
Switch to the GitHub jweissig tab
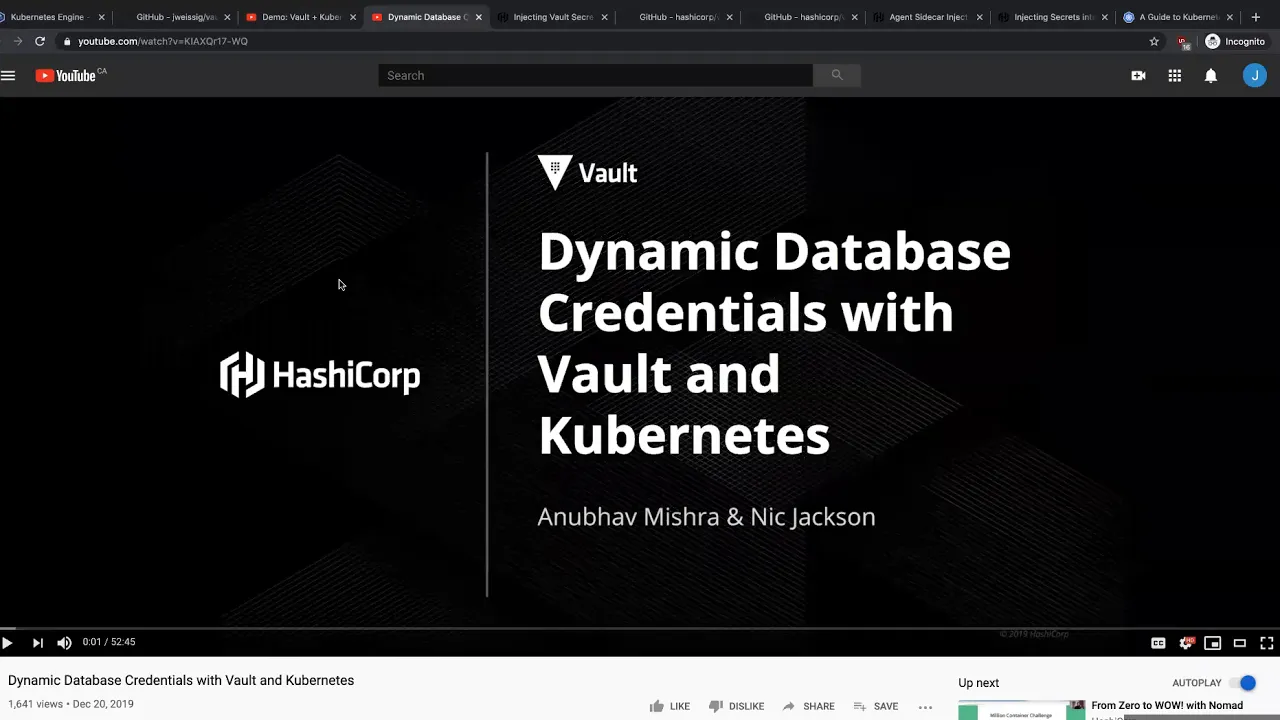point(175,17)
